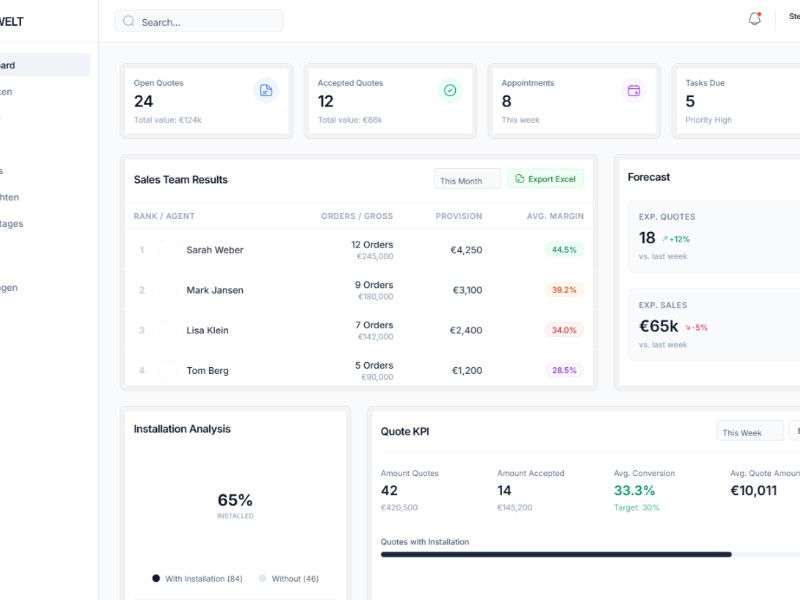Image resolution: width=800 pixels, height=600 pixels.
Task: Click the Export Excel button
Action: point(545,179)
